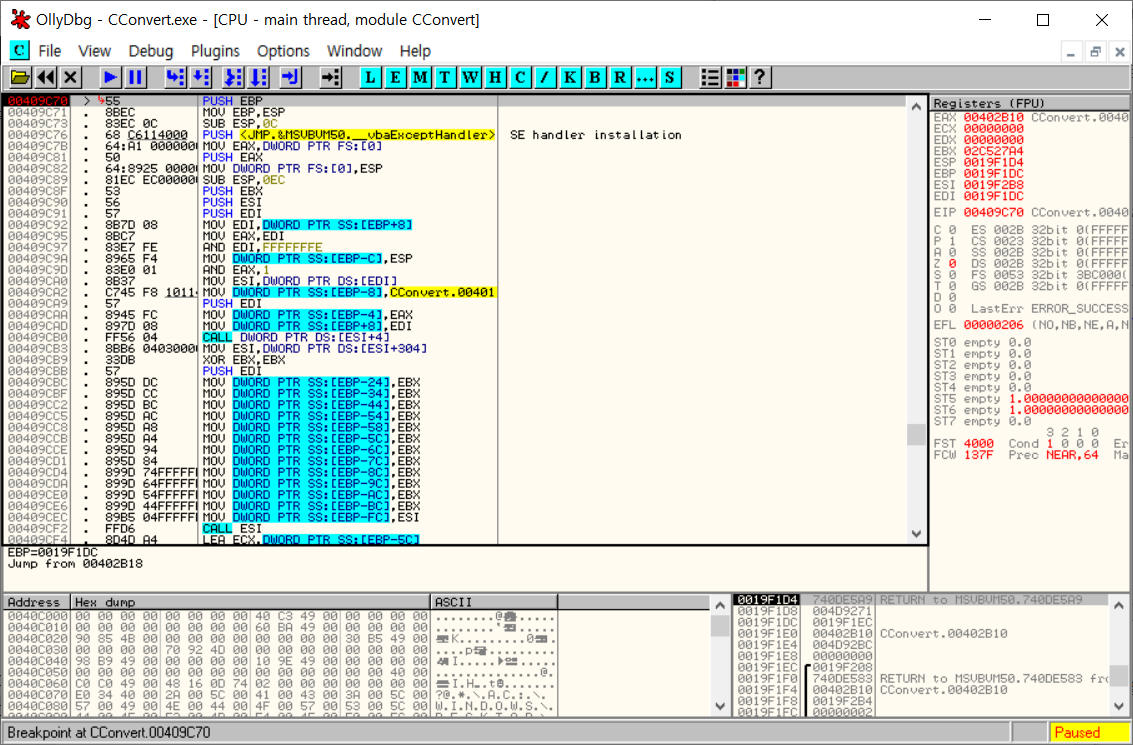Click Go to address icon
Viewport: 1133px width, 745px height.
point(330,77)
